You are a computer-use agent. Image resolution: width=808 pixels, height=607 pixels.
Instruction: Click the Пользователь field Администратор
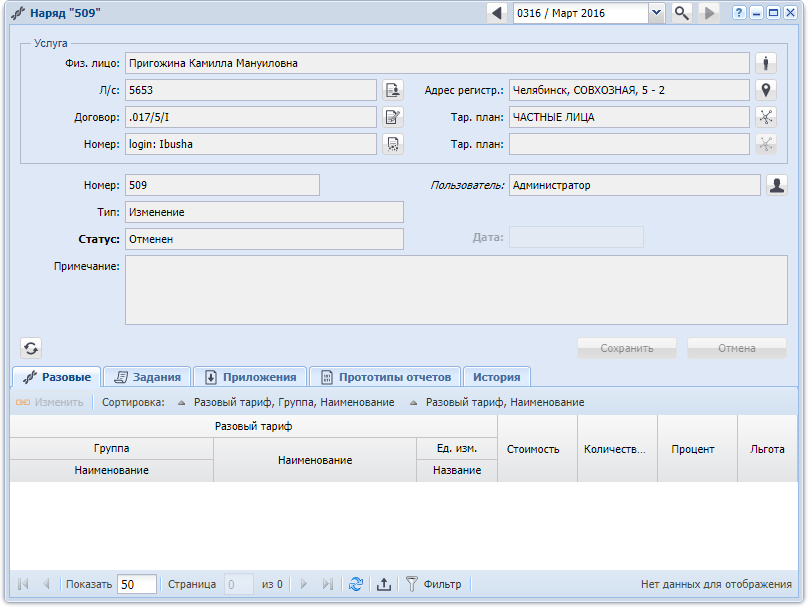click(634, 185)
